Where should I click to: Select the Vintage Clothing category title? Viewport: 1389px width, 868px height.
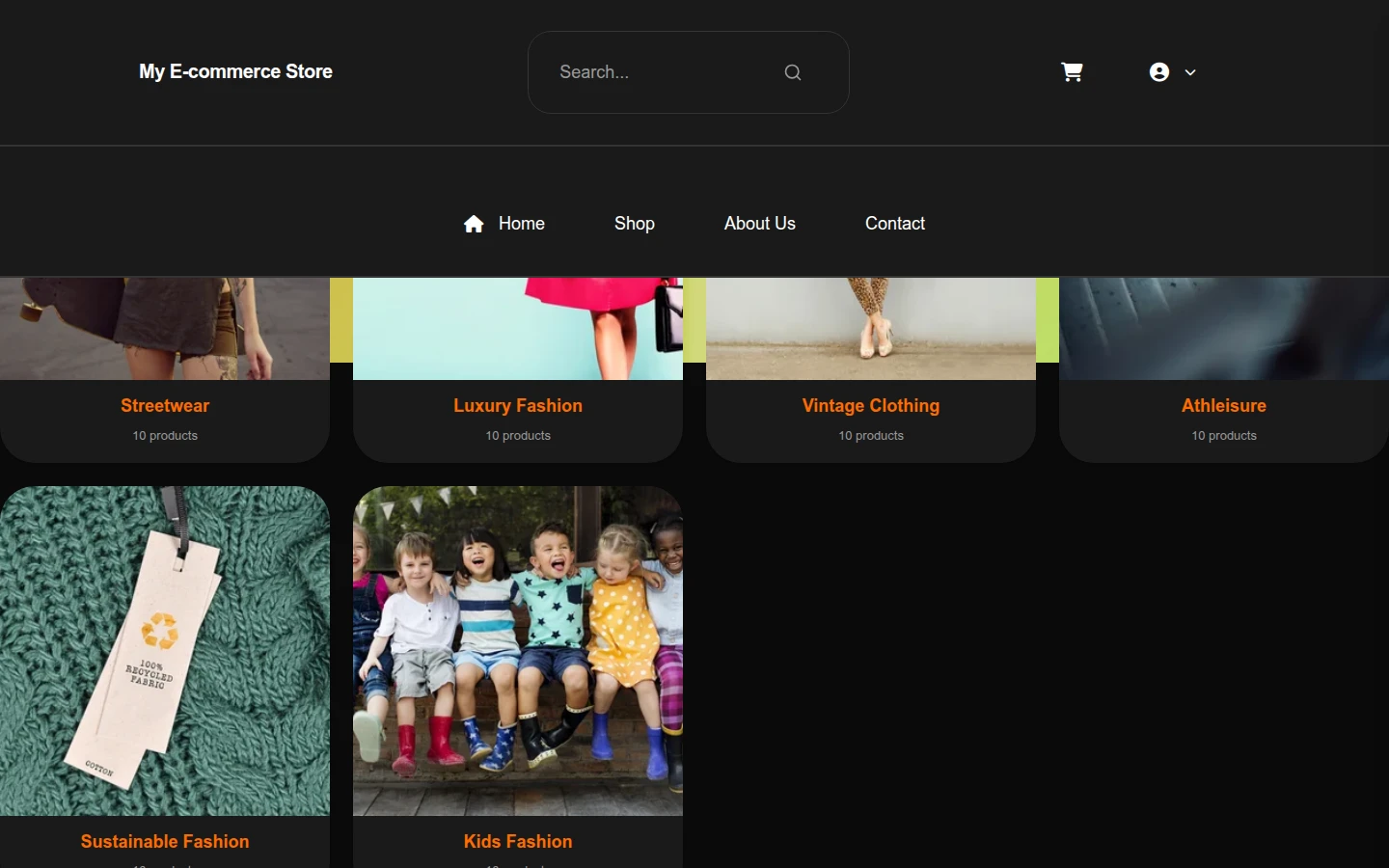871,406
